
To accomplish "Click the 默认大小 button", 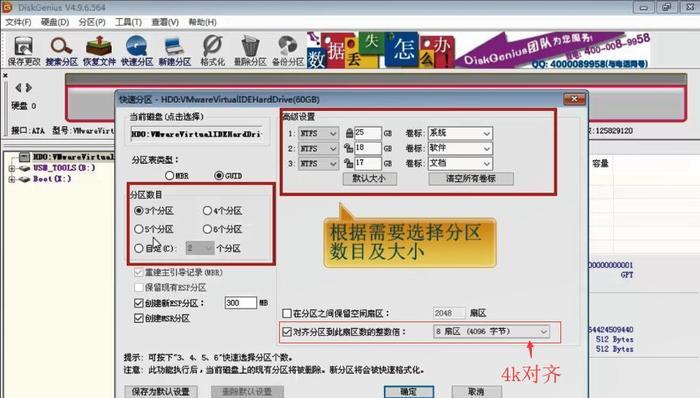I will (370, 178).
